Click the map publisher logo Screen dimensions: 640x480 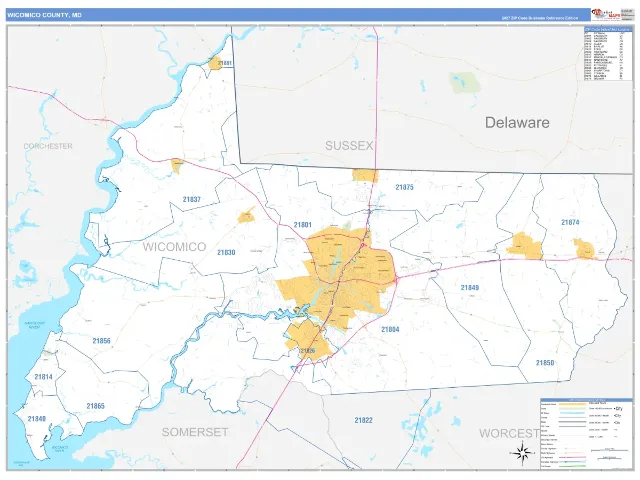606,14
